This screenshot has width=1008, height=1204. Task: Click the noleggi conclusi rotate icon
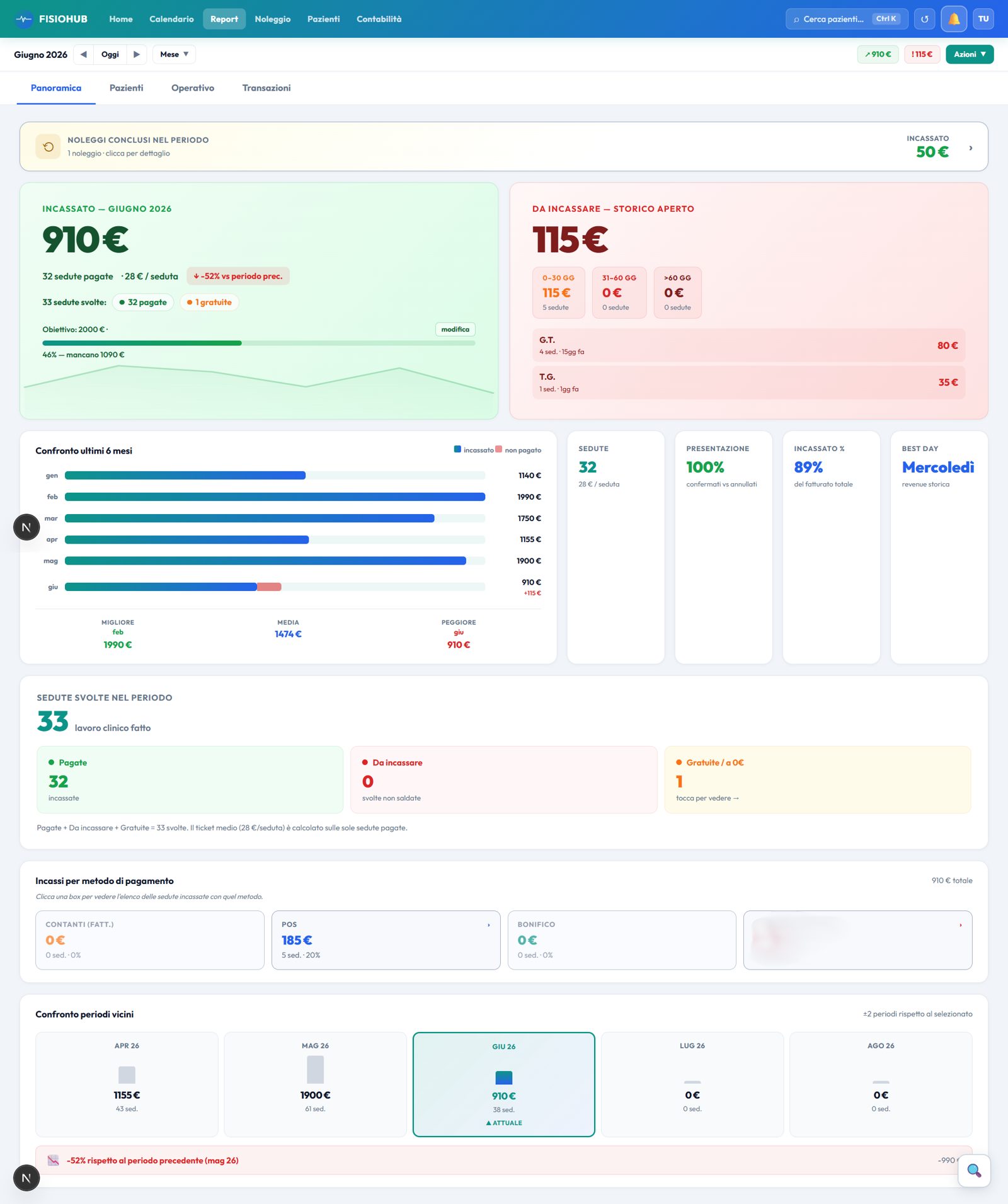click(48, 147)
